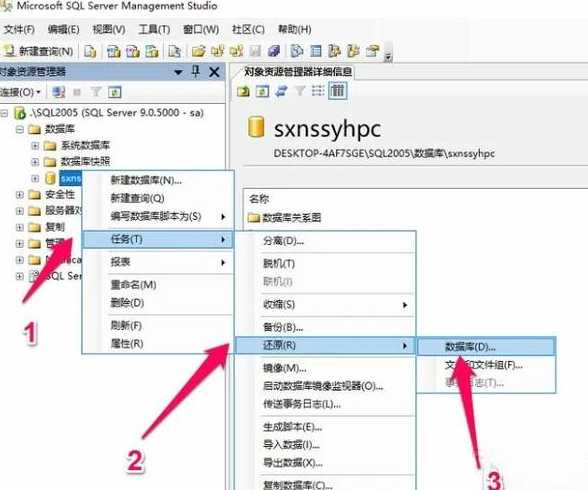Open the Connect (连接) dropdown
Viewport: 588px width, 490px height.
click(x=20, y=92)
